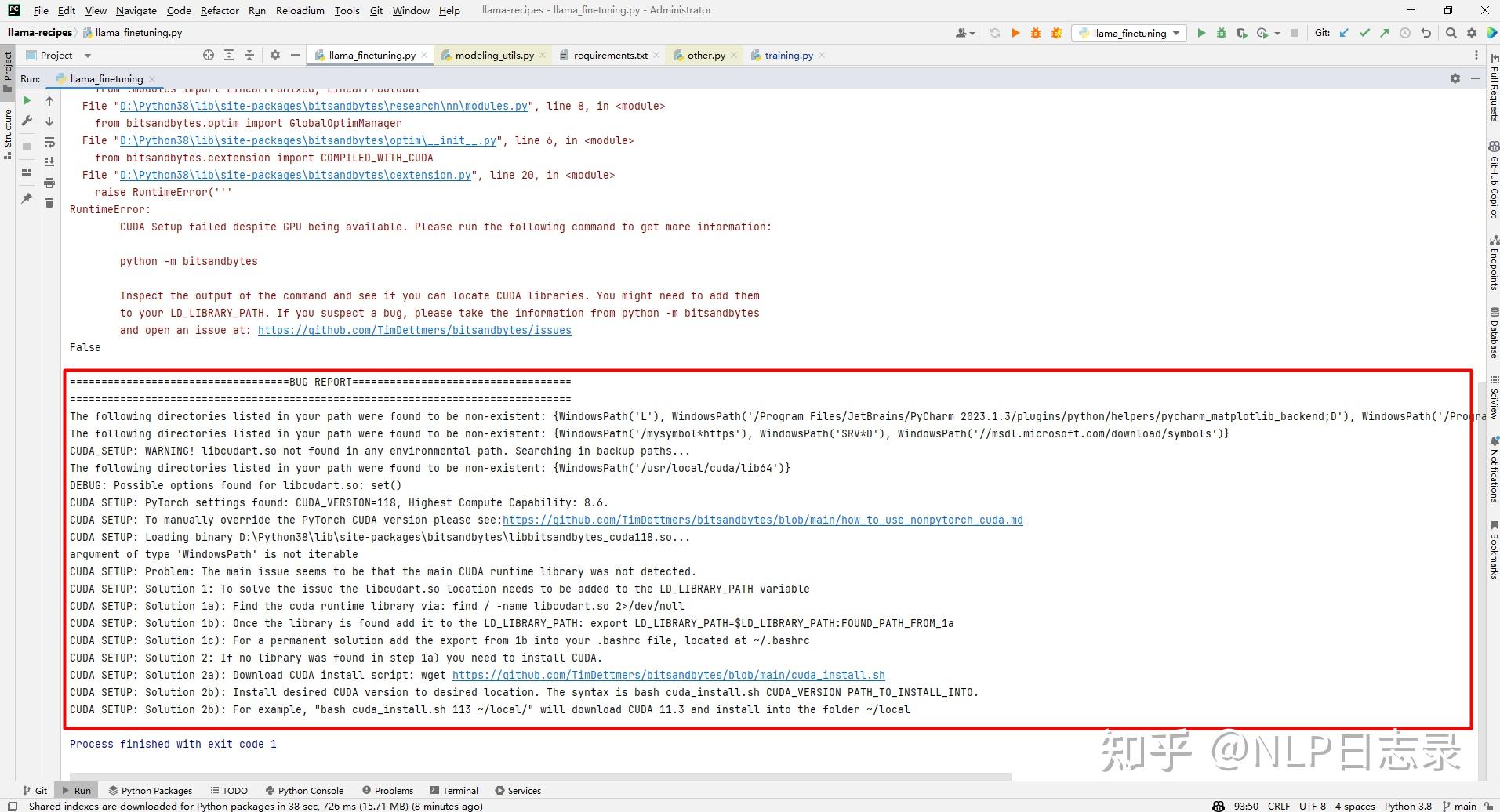Expand profiler run options arrow
Viewport: 1500px width, 812px height.
tap(1277, 34)
